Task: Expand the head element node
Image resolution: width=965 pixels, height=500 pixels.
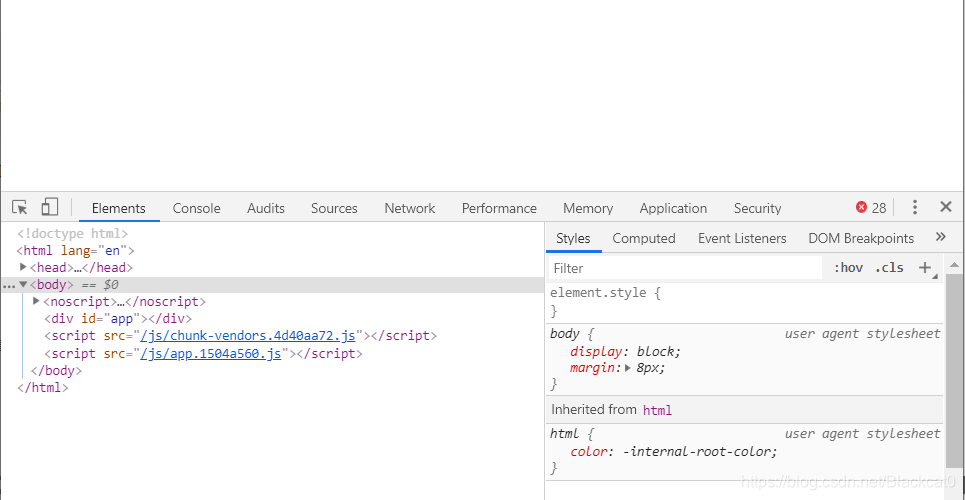Action: (x=23, y=267)
